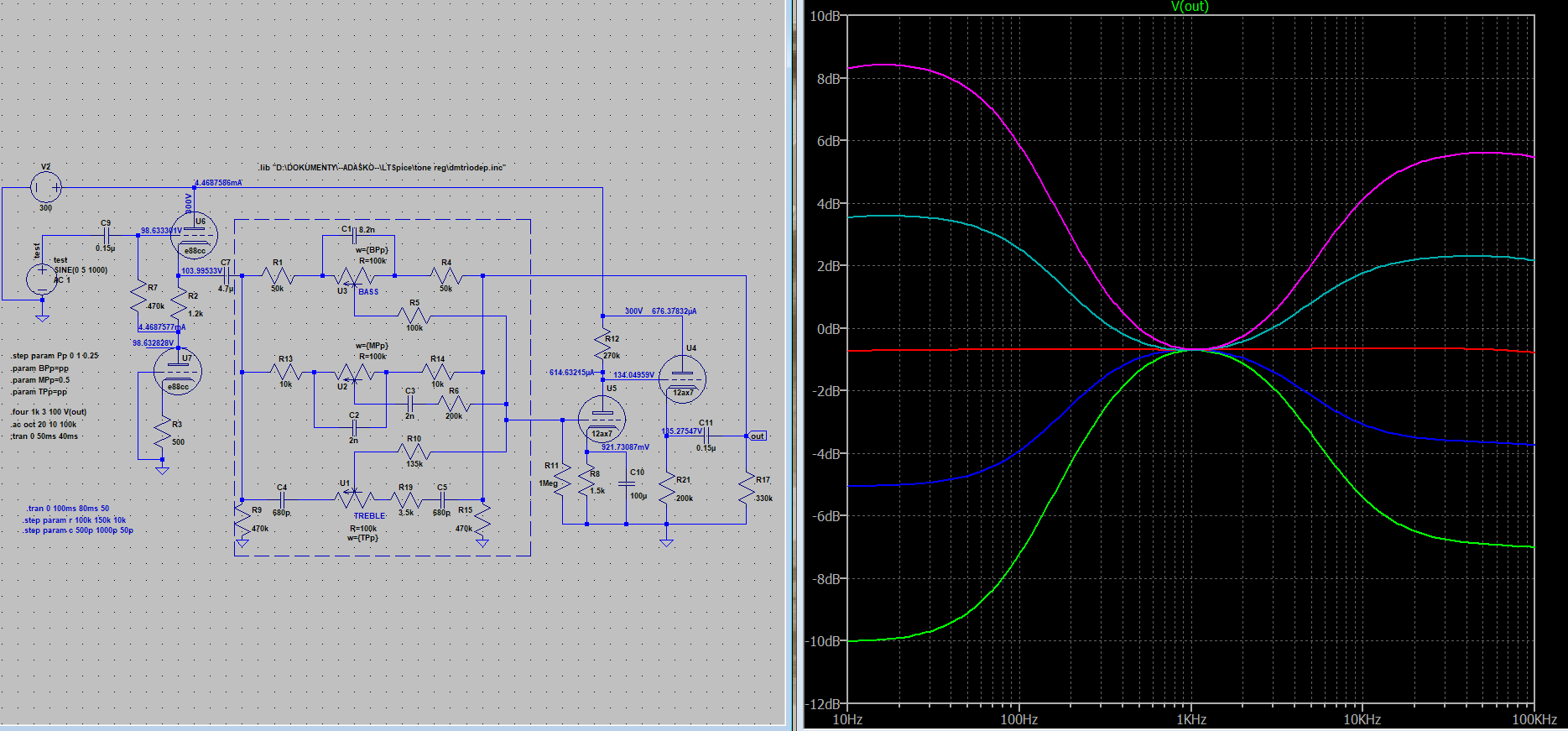Click the BASS potentiometer U3
The height and width of the screenshot is (731, 1568).
(x=354, y=276)
